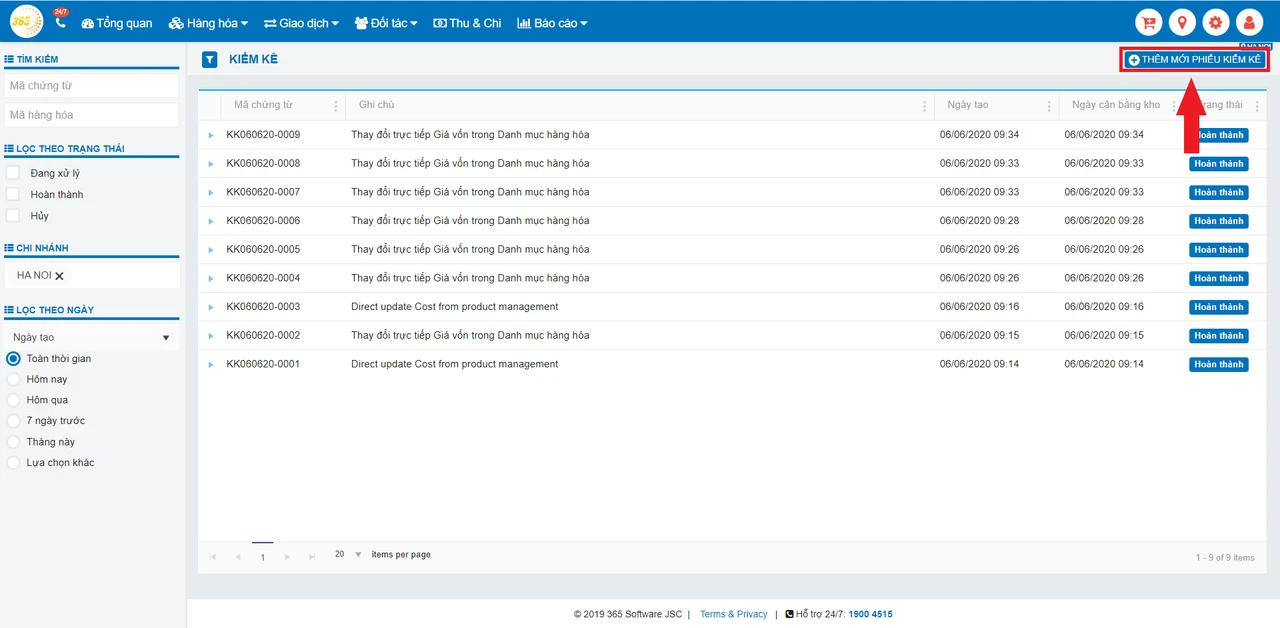Check the Hủy status filter
The image size is (1280, 628).
pyautogui.click(x=13, y=215)
